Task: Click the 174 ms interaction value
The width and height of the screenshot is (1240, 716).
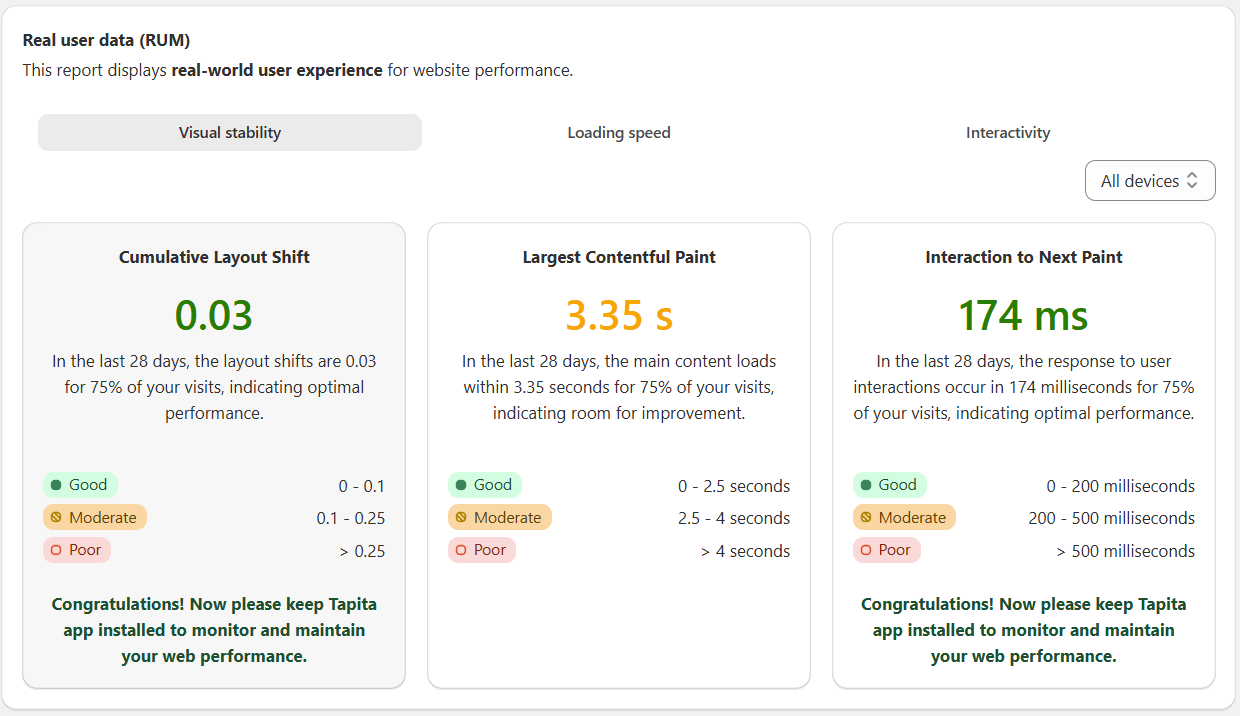Action: coord(1023,315)
